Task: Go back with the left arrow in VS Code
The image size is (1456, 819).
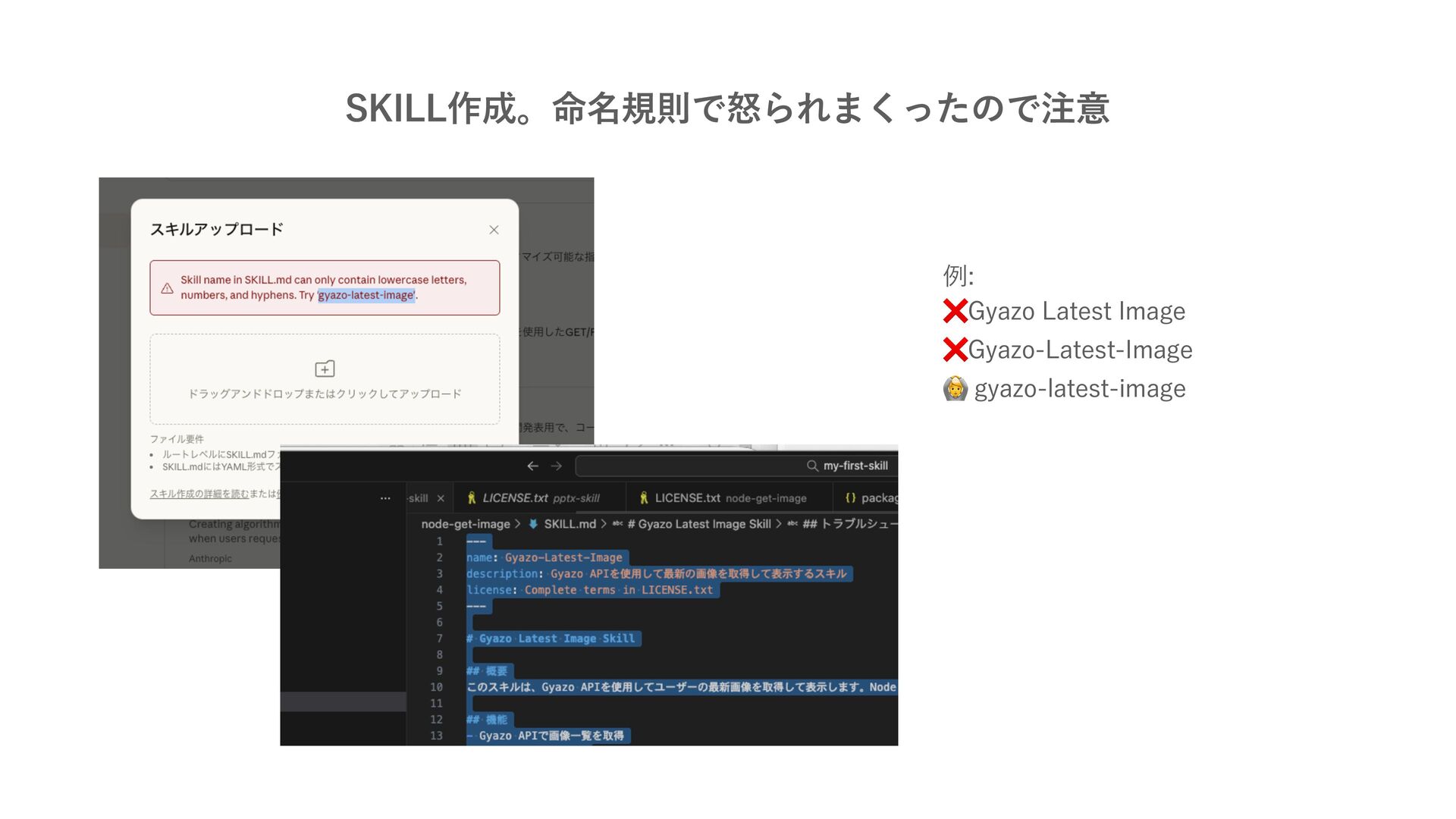Action: [x=532, y=466]
